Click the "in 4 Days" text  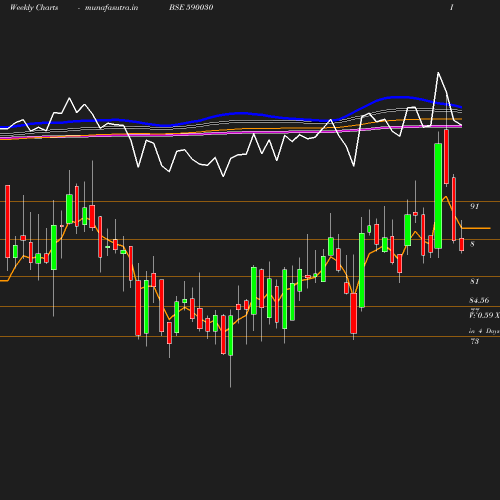click(484, 331)
